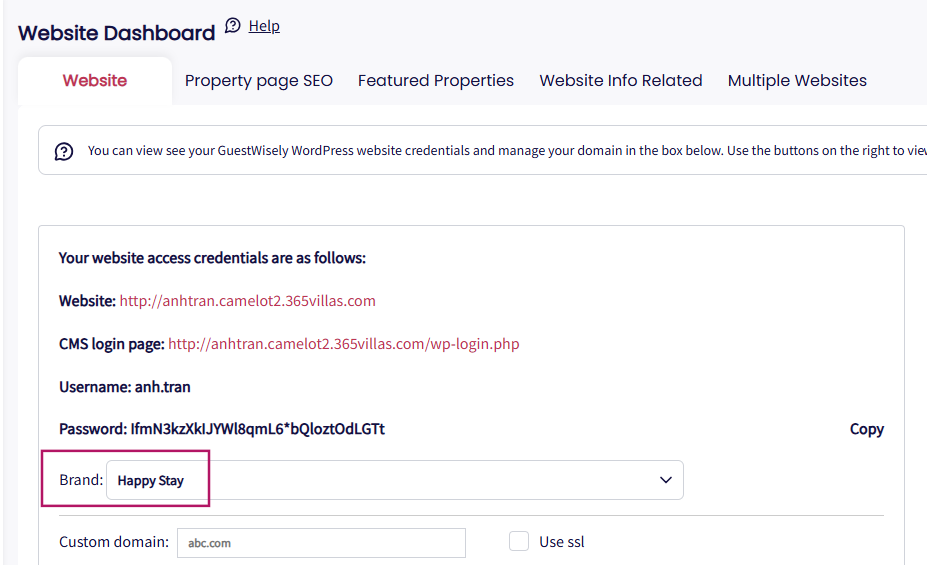Switch to the Website tab
927x565 pixels.
[x=95, y=81]
